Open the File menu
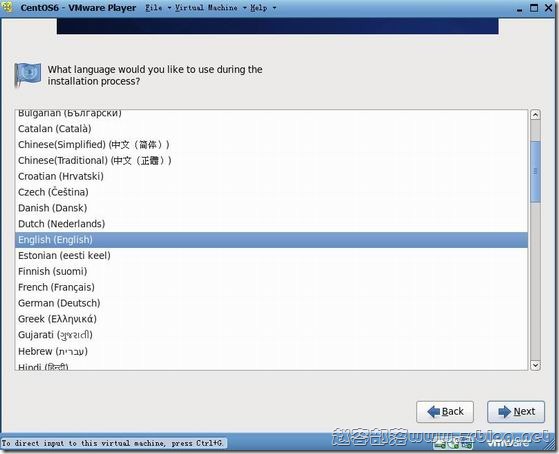The image size is (559, 454). [x=158, y=7]
